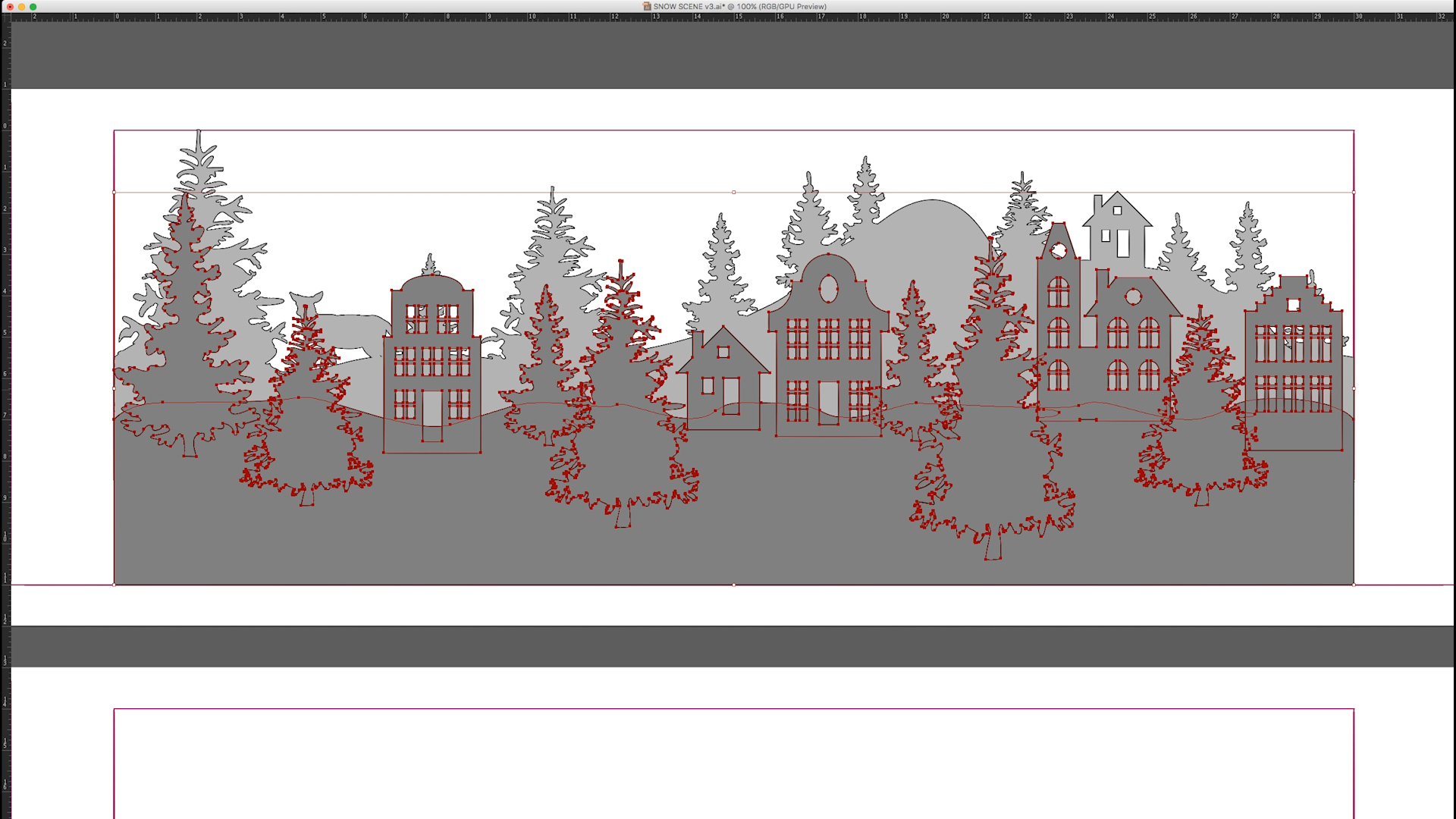Click the Illustrator document icon in title bar
Viewport: 1456px width, 819px height.
click(x=647, y=6)
